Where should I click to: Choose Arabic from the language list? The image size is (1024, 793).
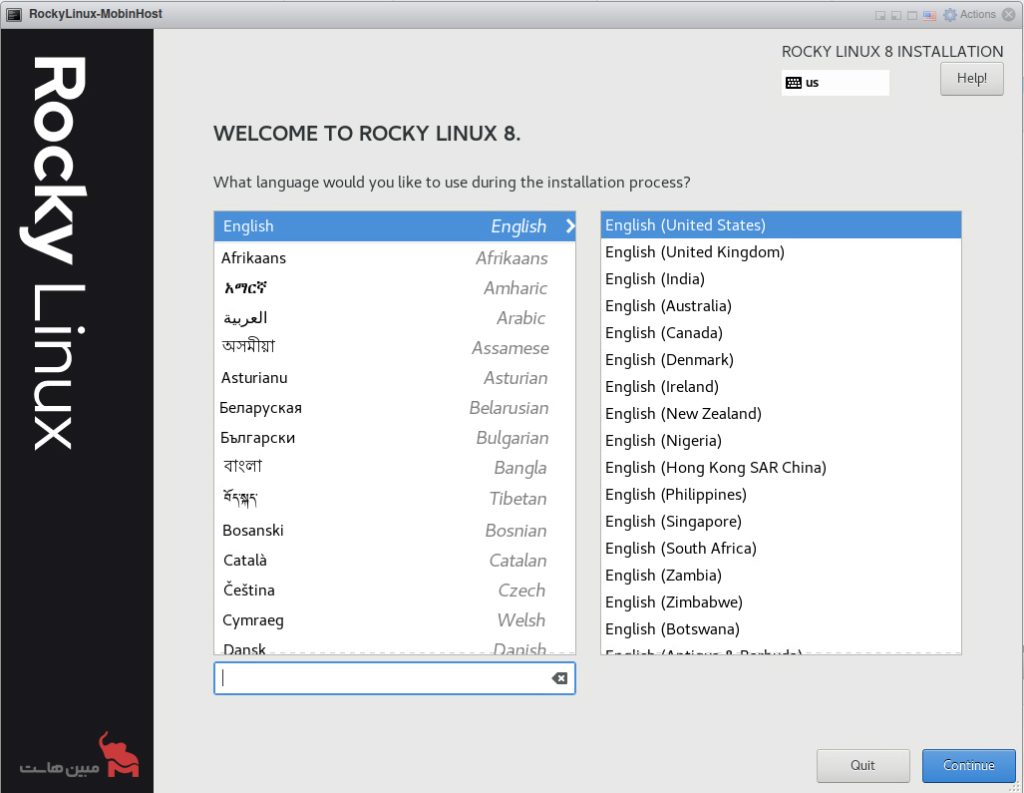[394, 318]
